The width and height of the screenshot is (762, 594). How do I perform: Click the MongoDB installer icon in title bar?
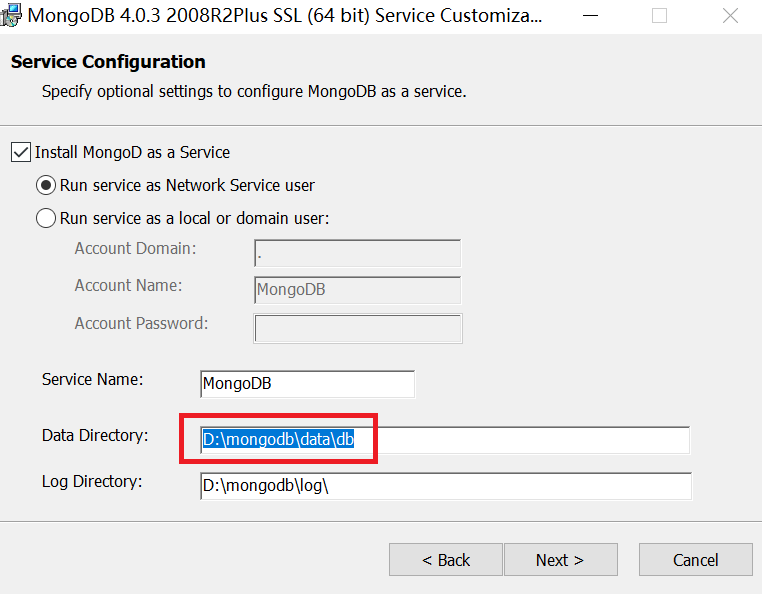(10, 16)
